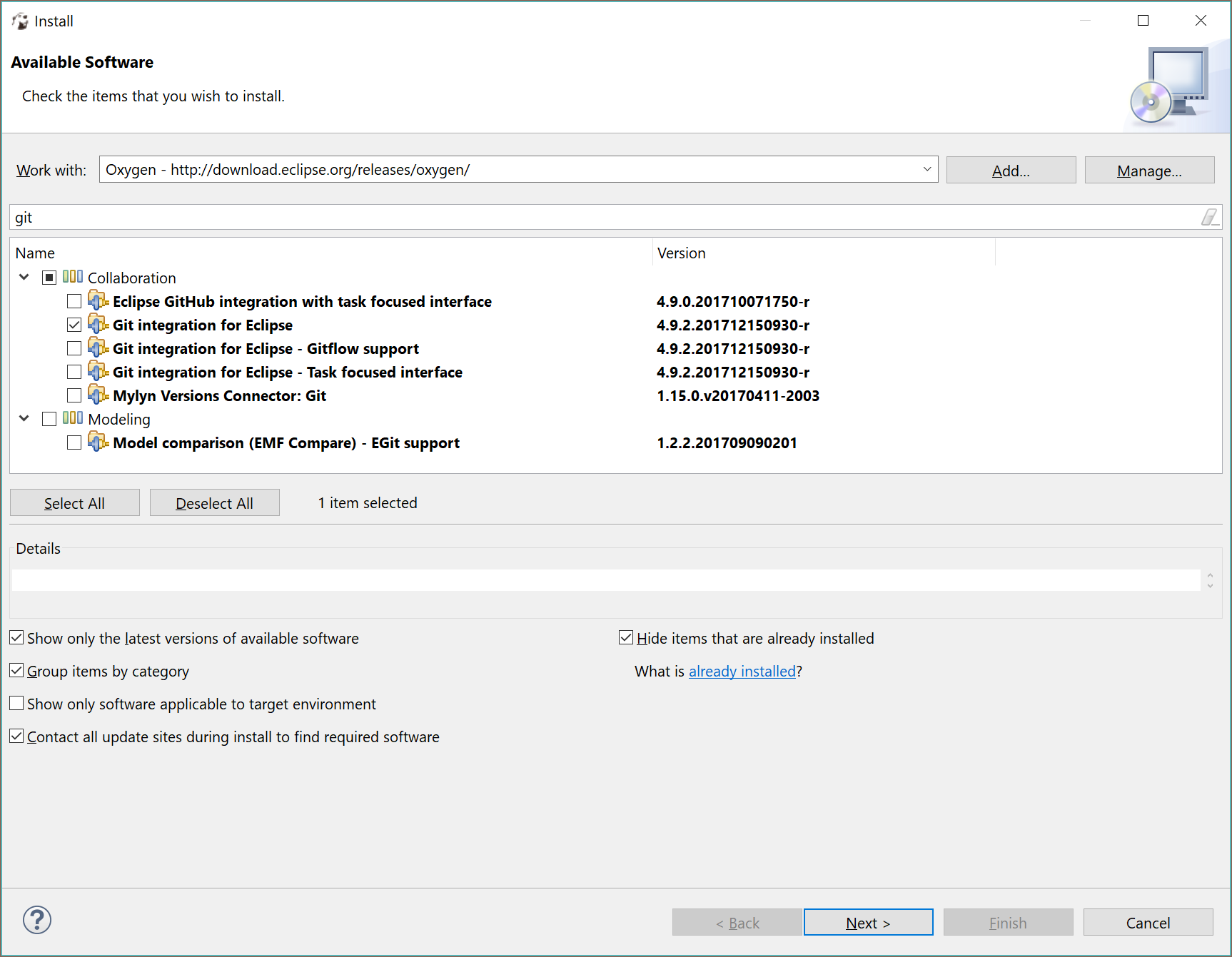Open the already installed link
Viewport: 1232px width, 957px height.
click(742, 672)
